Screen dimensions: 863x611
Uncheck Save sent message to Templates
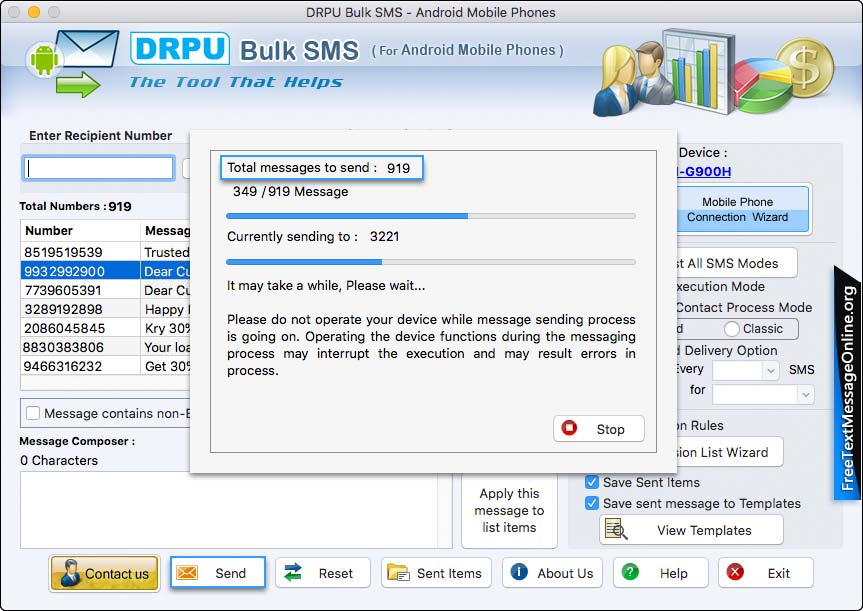click(x=592, y=503)
